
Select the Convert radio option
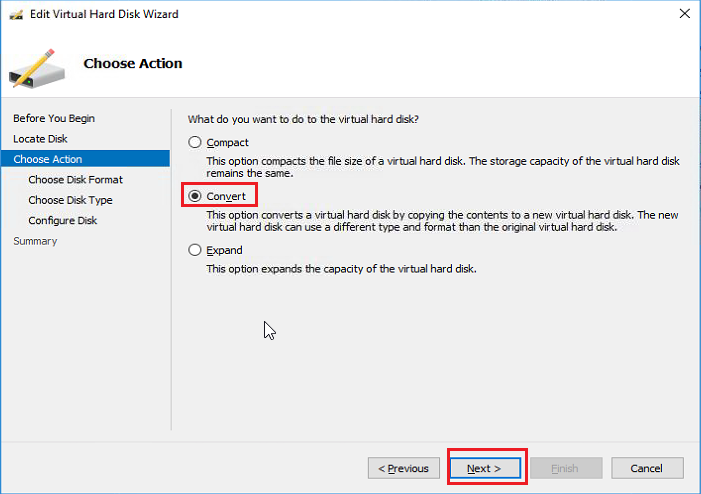point(195,196)
